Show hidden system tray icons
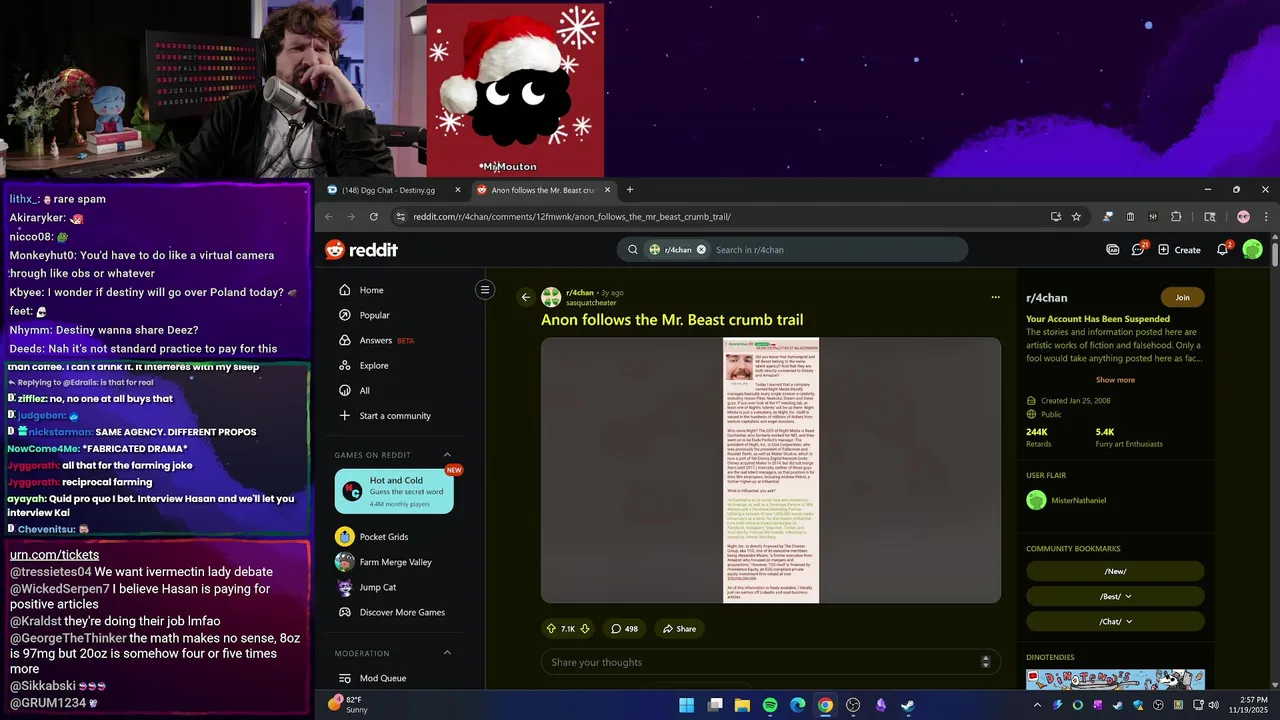Viewport: 1280px width, 720px height. (x=1039, y=705)
